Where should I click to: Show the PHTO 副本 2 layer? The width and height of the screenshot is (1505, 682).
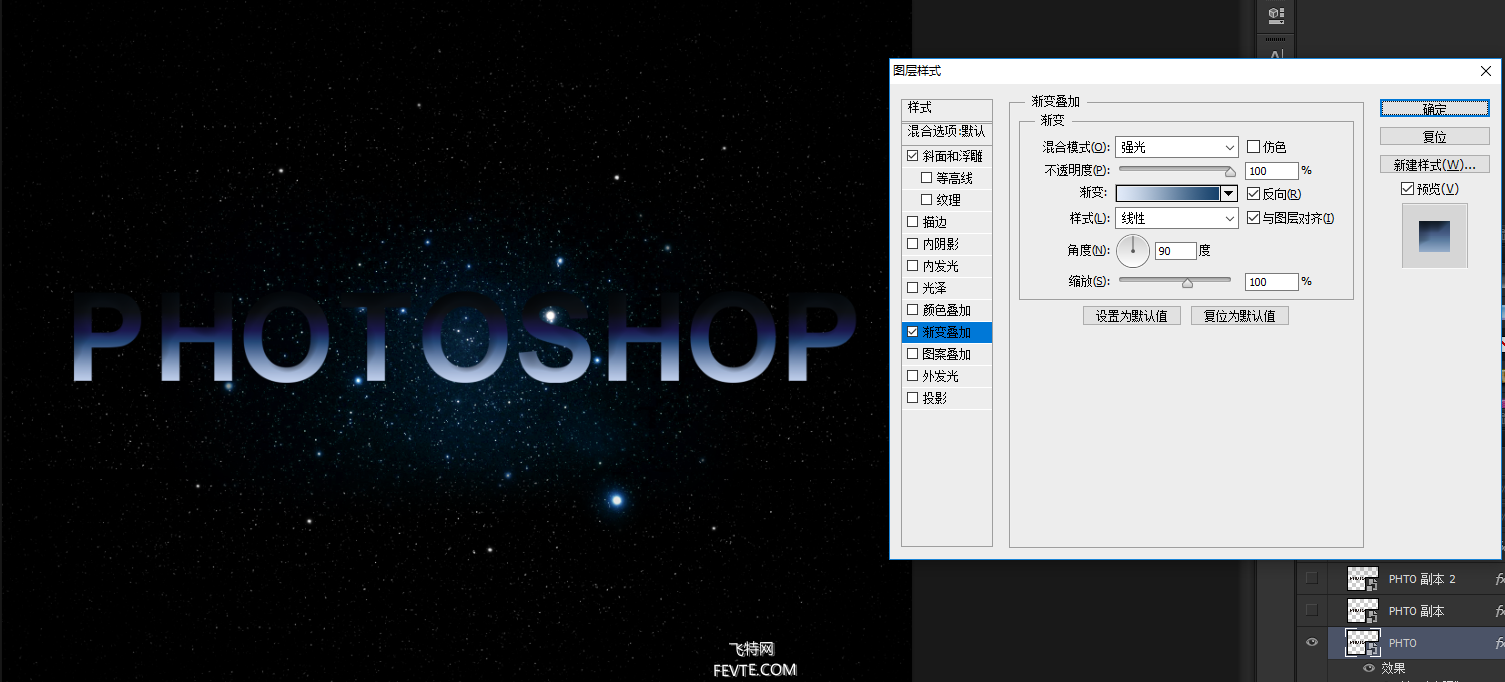point(1312,578)
